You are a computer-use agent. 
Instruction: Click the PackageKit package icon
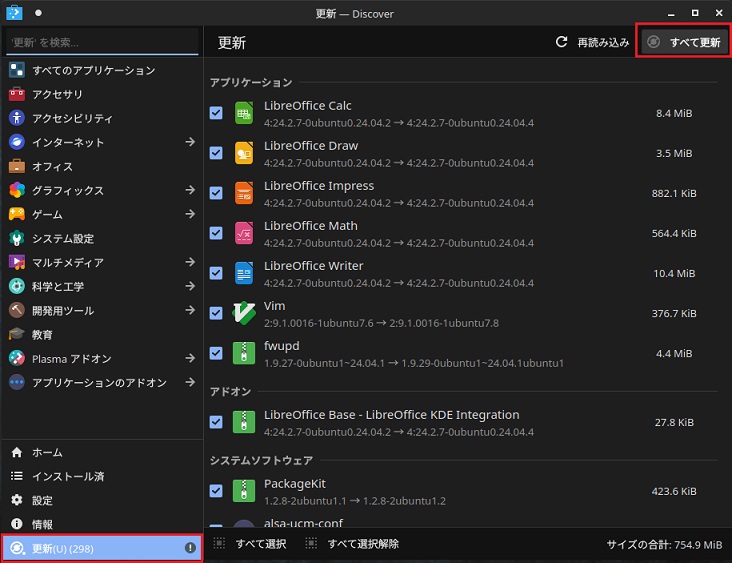244,491
